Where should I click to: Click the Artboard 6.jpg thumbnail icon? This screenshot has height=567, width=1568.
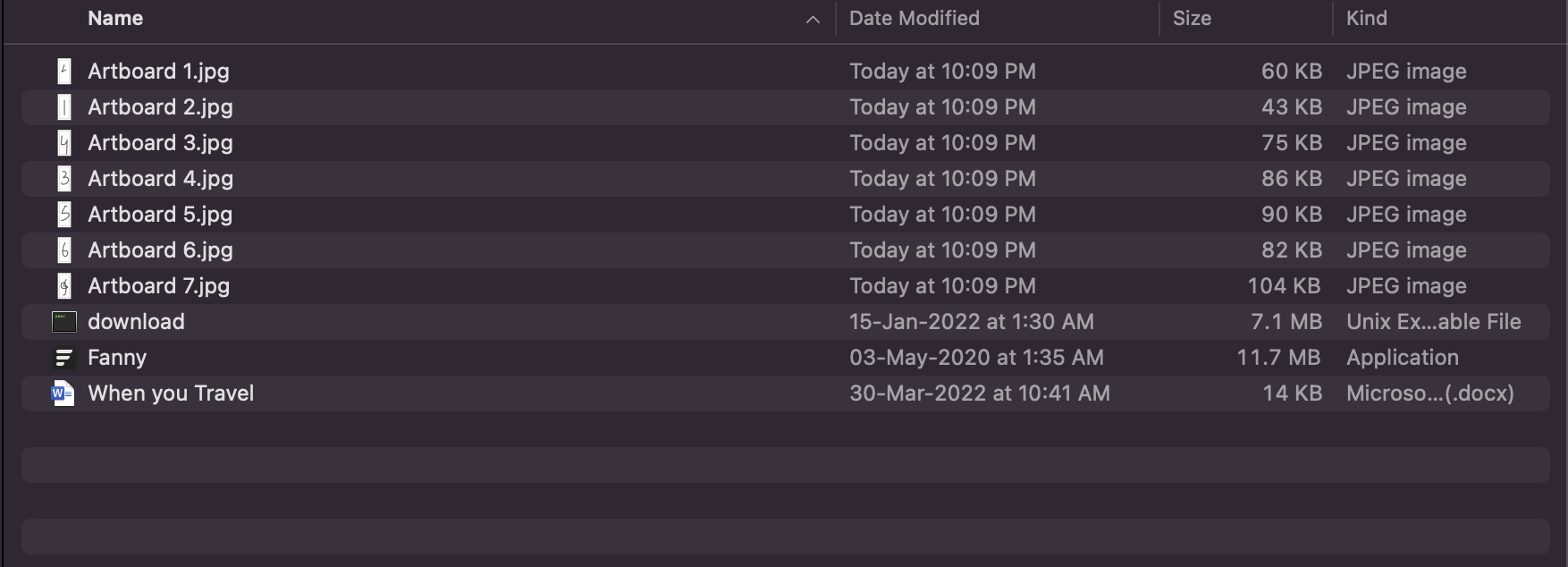63,250
